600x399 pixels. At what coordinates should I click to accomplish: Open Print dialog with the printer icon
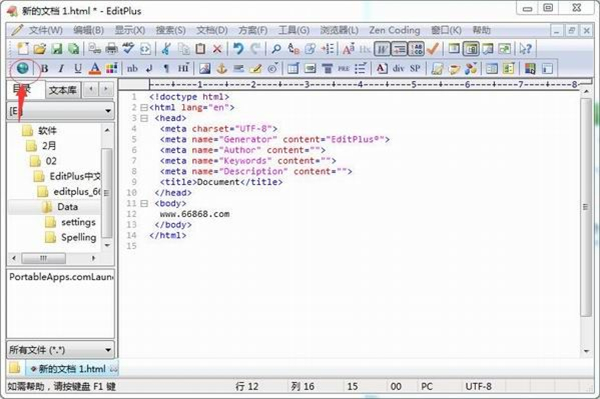(x=111, y=49)
